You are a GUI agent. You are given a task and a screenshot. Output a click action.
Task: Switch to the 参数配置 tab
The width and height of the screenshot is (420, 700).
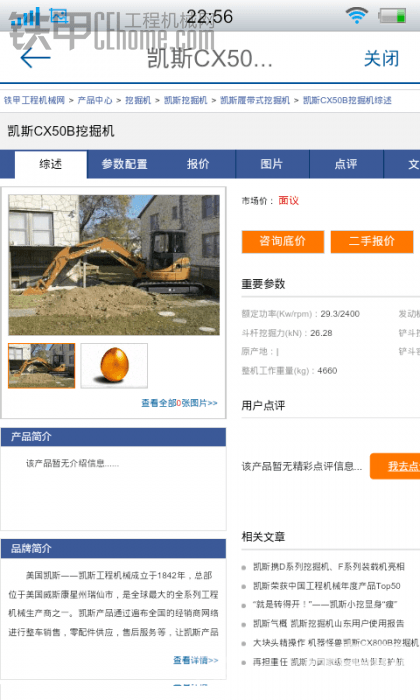coord(124,164)
